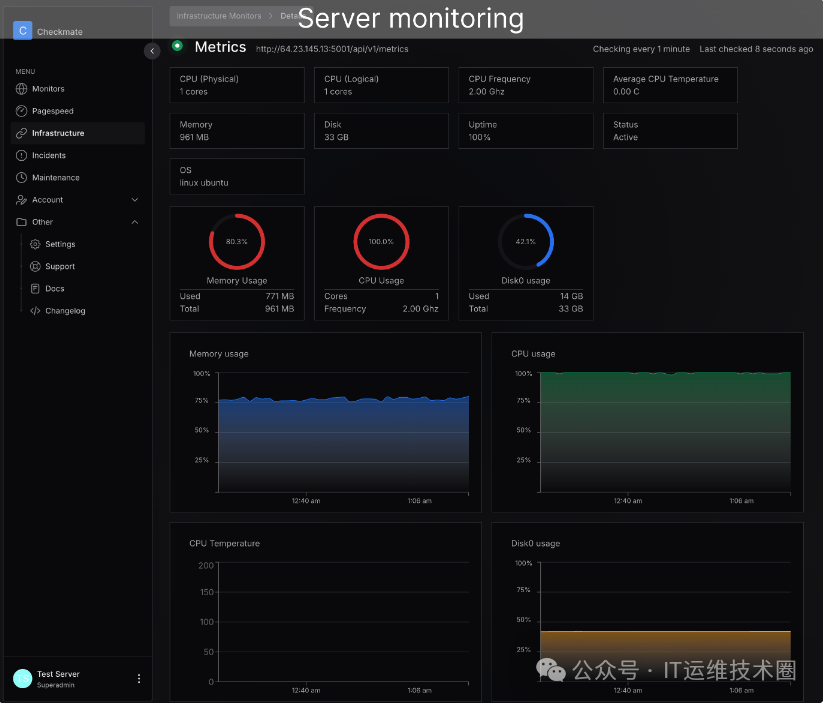This screenshot has width=823, height=703.
Task: Click the MENU sidebar heading
Action: click(x=25, y=71)
